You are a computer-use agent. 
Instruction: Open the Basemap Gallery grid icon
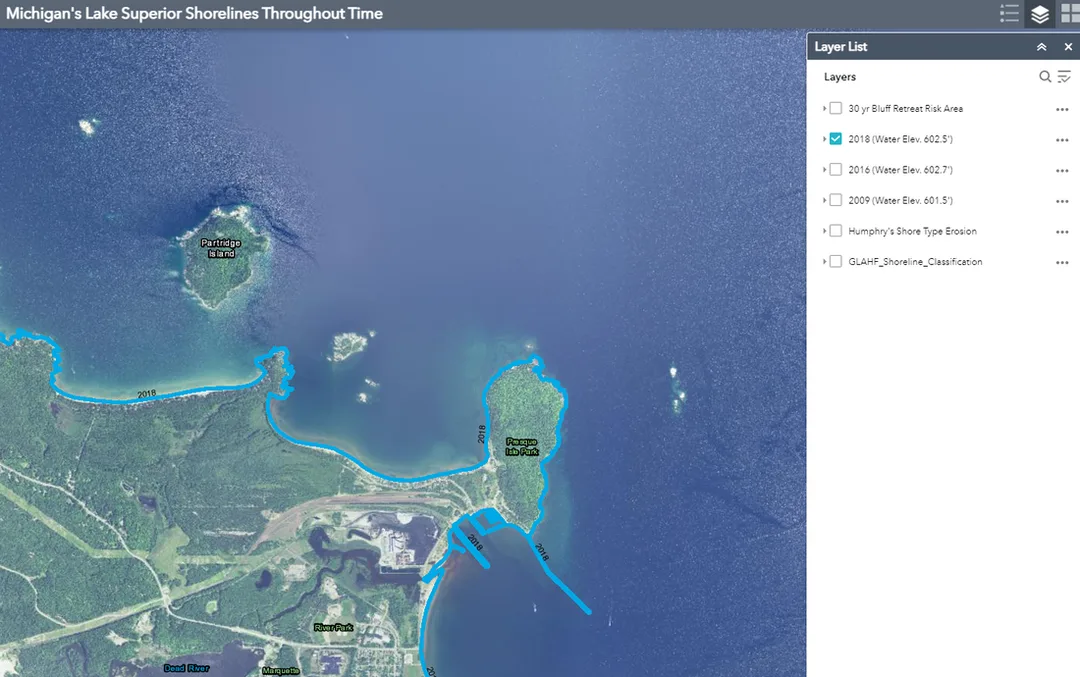[1070, 14]
